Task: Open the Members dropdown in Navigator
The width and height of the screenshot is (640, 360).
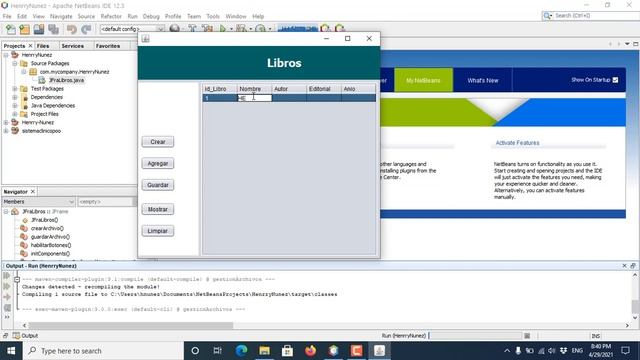Action: point(38,202)
